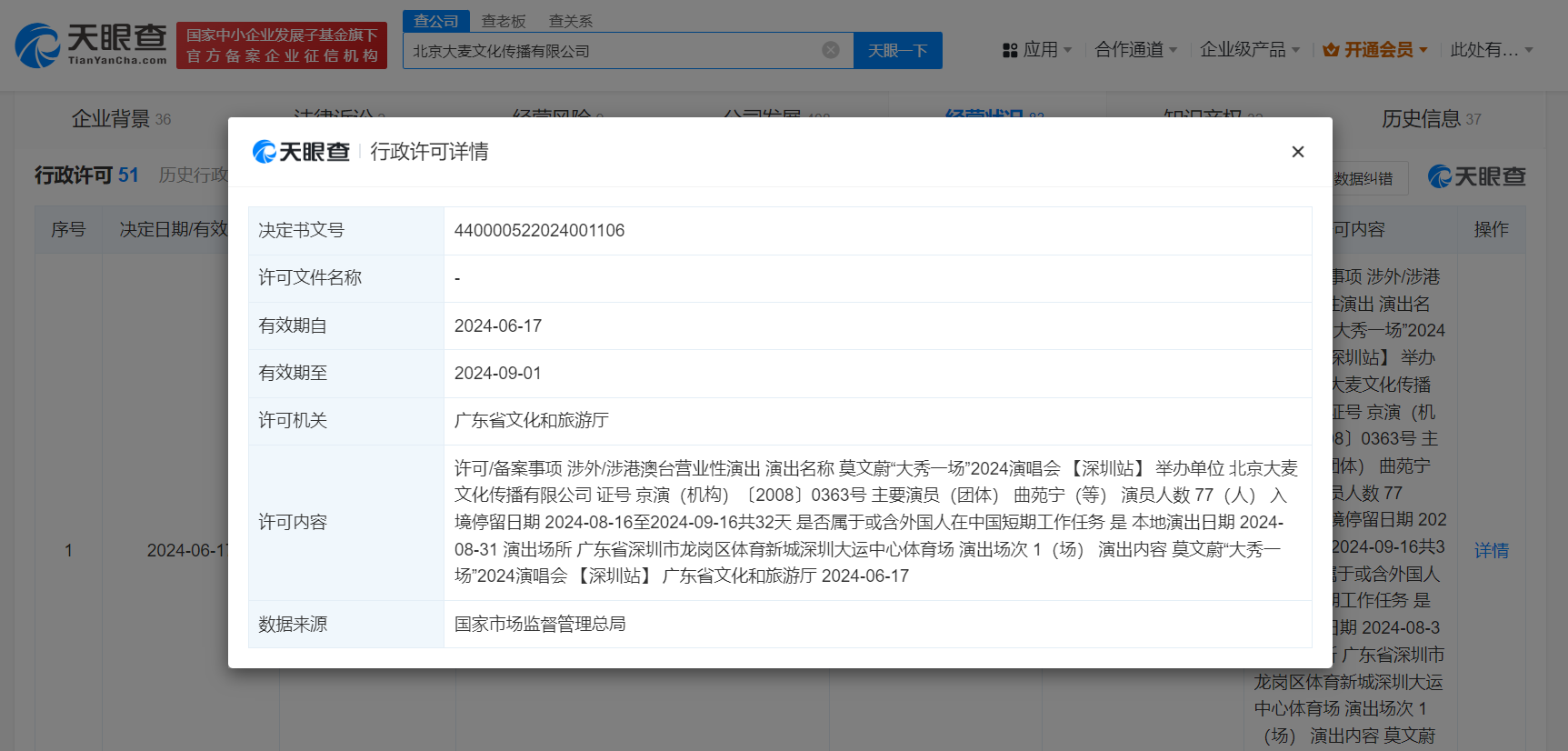Expand the 合作通道 dropdown

tap(1135, 50)
